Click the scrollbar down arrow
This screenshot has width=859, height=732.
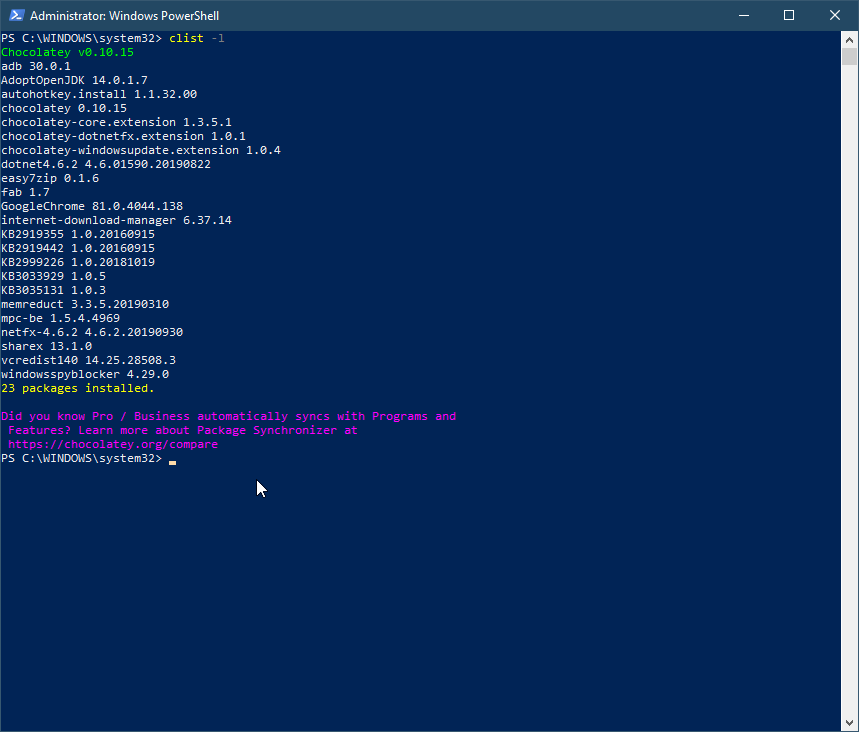(849, 723)
